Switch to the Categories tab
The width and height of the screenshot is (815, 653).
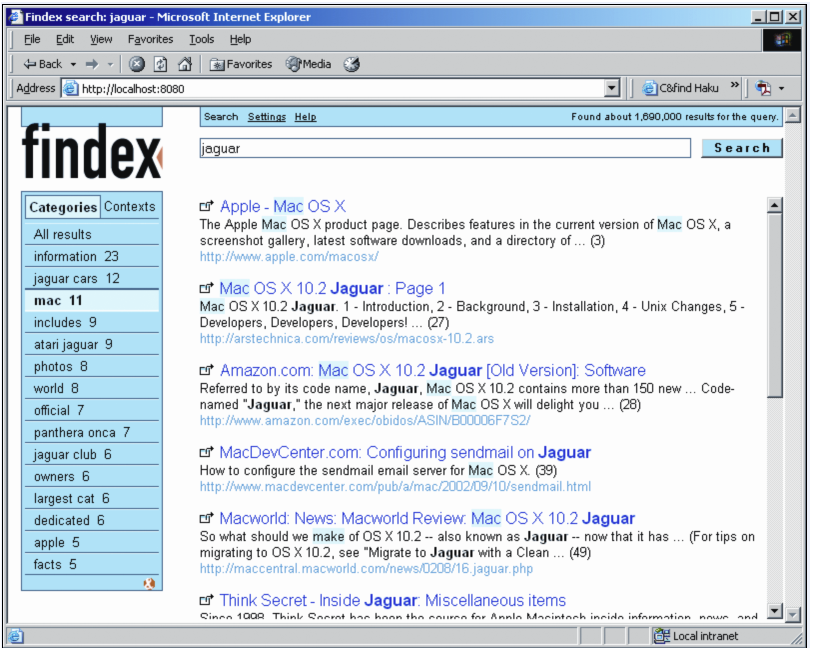click(63, 207)
